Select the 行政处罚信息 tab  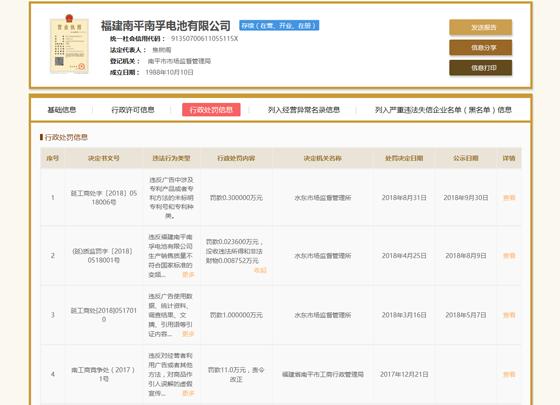point(211,110)
